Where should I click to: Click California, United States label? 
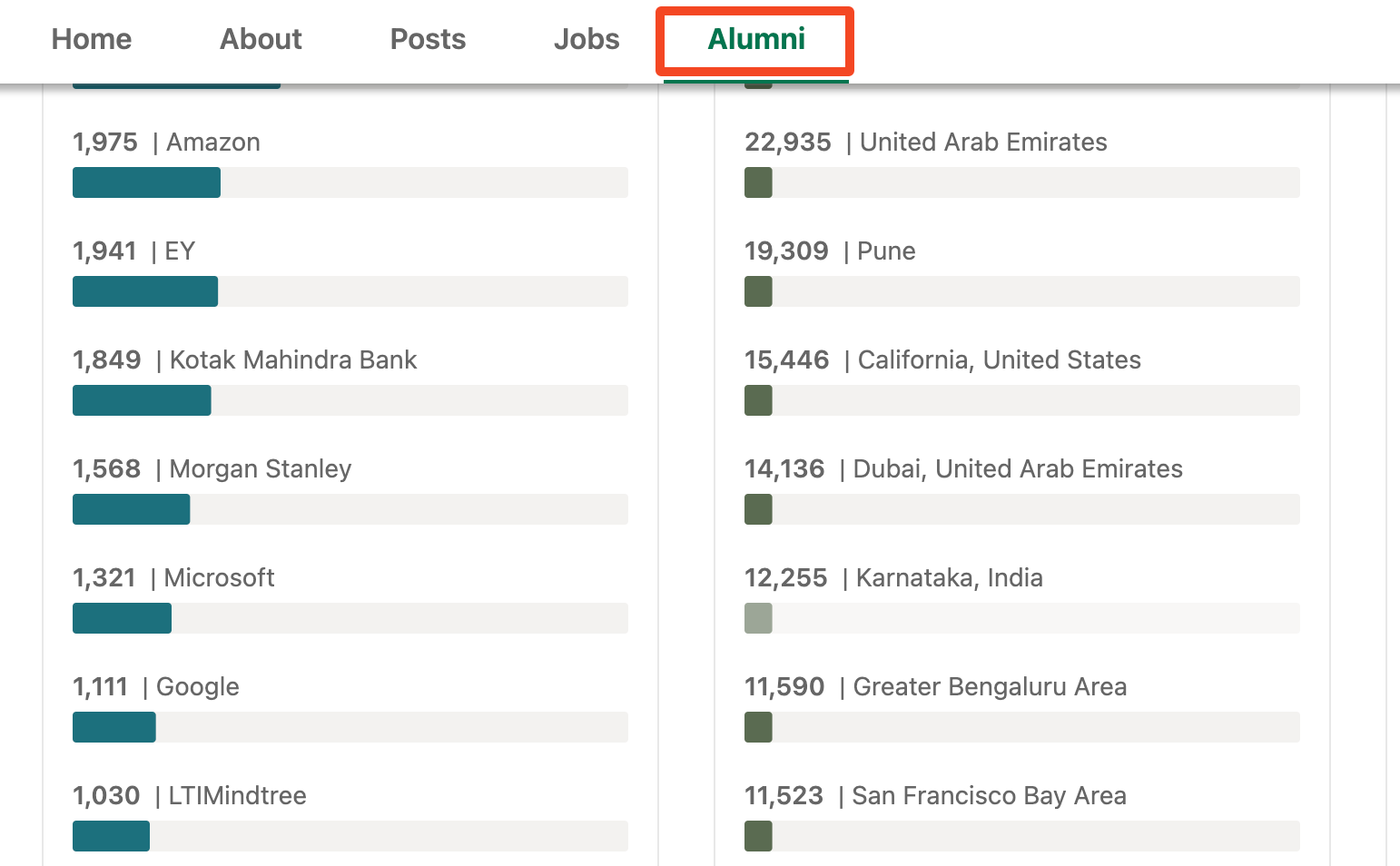coord(999,360)
